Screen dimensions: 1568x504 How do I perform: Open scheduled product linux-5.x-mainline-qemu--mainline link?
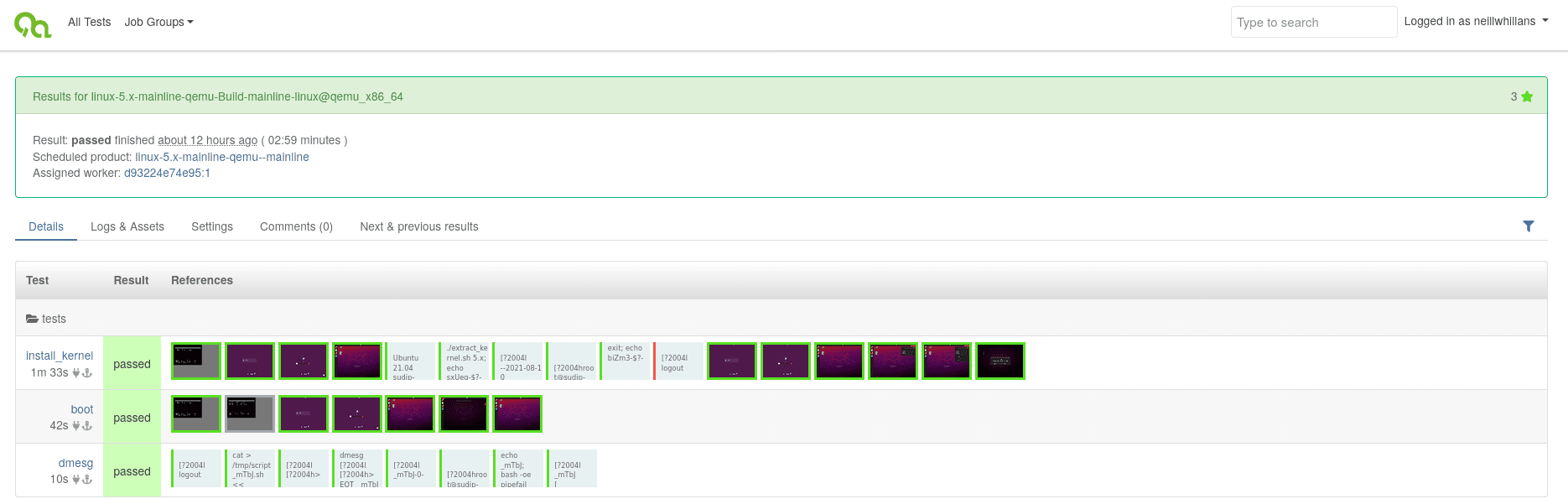tap(222, 157)
